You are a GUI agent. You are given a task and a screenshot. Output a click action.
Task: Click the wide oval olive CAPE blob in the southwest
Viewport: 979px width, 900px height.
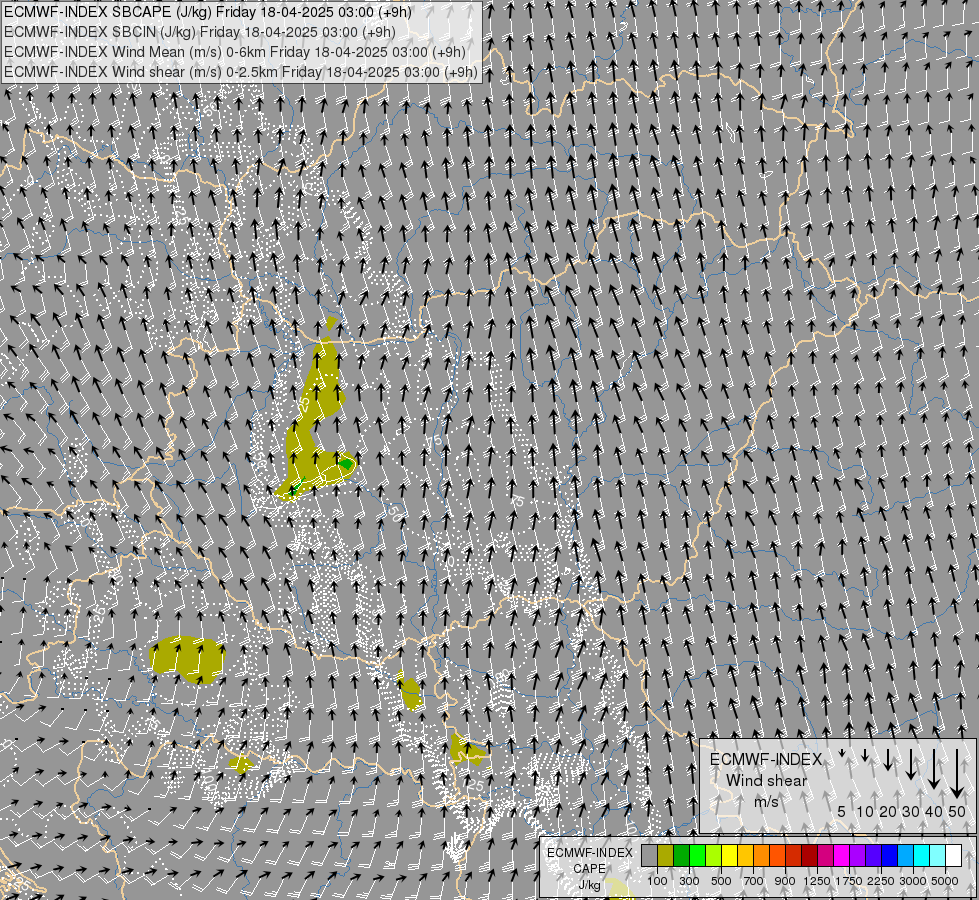187,660
